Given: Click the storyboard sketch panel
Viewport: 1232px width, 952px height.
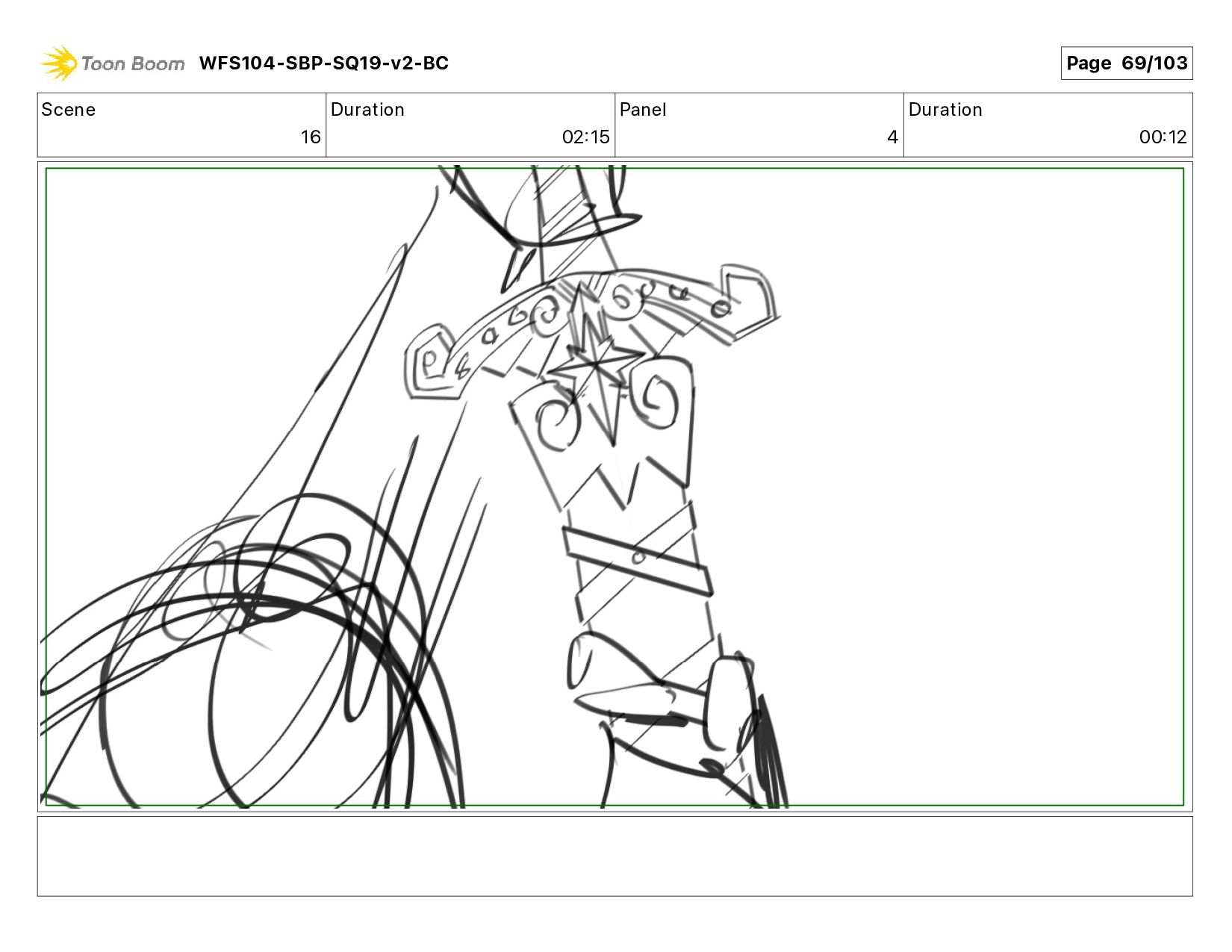Looking at the screenshot, I should pyautogui.click(x=615, y=487).
